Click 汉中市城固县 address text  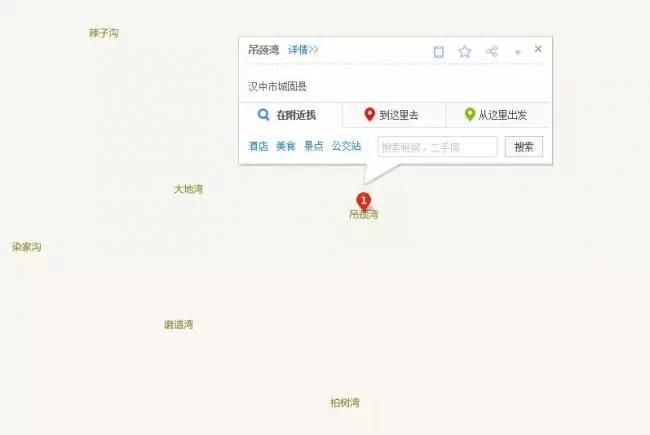[x=277, y=86]
